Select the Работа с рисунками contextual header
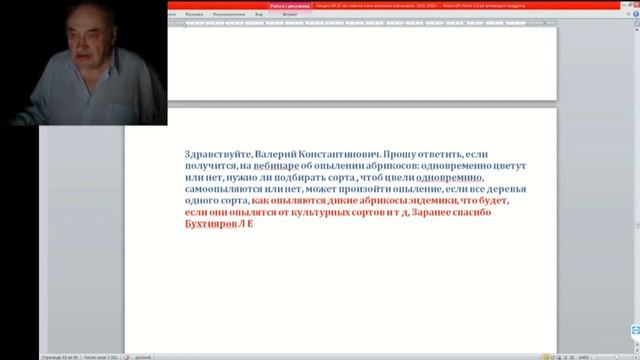Viewport: 640px width, 360px height. pos(290,6)
